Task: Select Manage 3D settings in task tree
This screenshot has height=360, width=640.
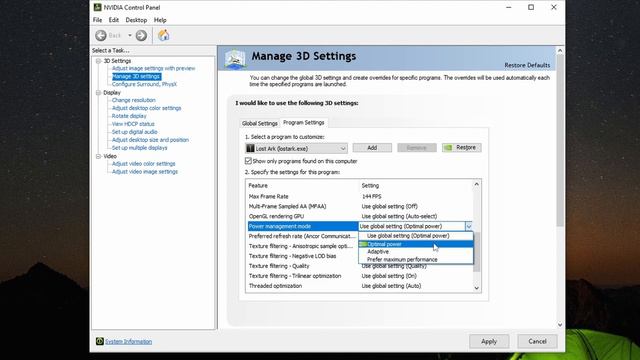Action: click(x=136, y=76)
